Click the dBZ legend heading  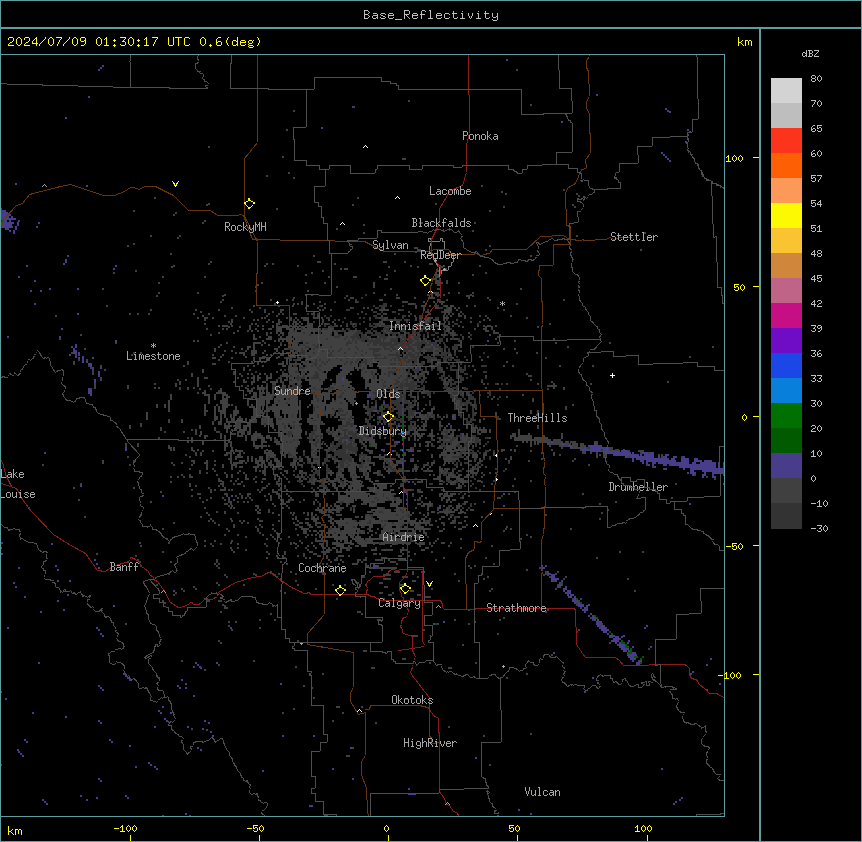click(x=810, y=53)
